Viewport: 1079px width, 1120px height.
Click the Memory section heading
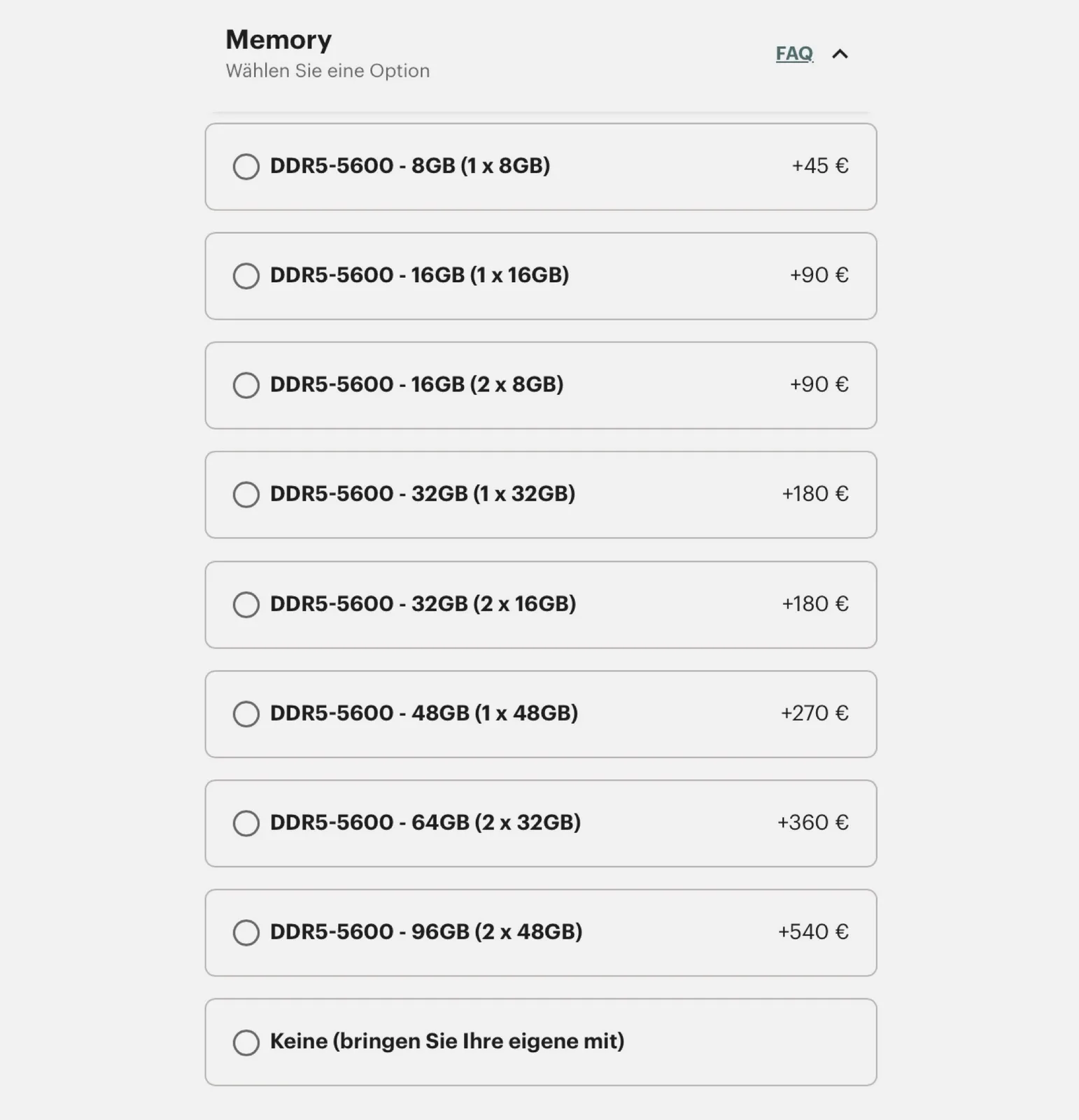278,40
